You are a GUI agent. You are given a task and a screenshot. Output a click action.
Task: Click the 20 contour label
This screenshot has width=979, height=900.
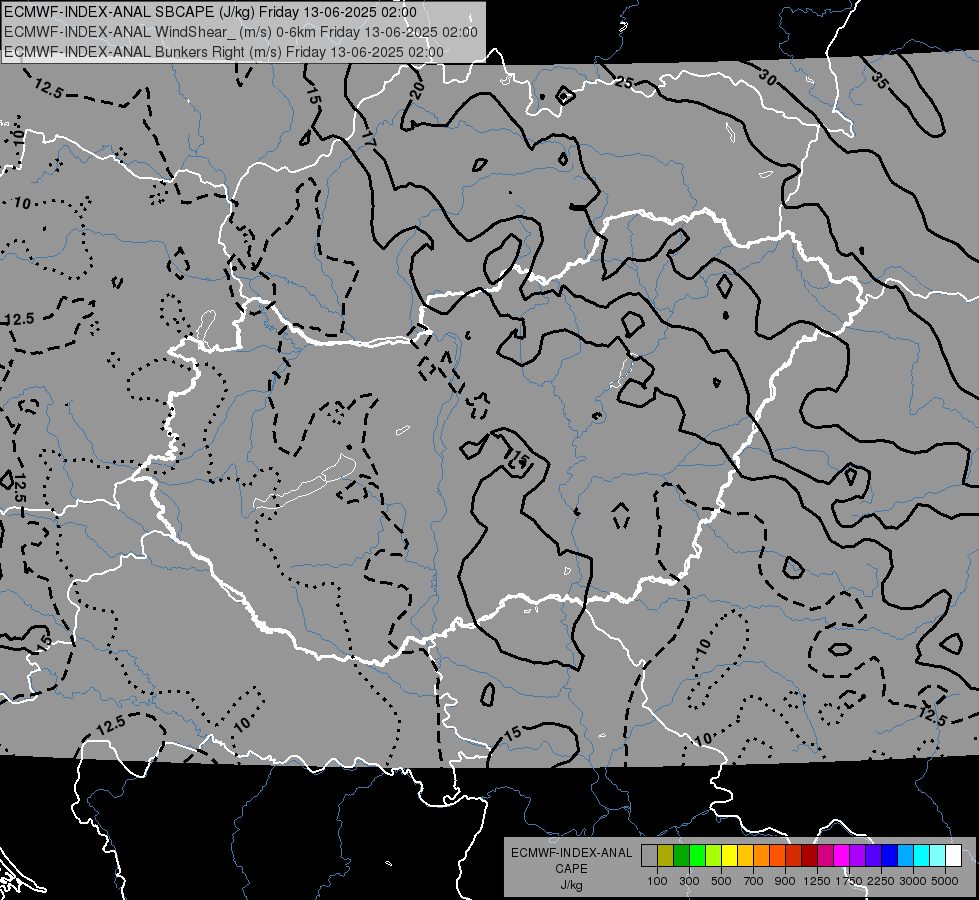418,90
